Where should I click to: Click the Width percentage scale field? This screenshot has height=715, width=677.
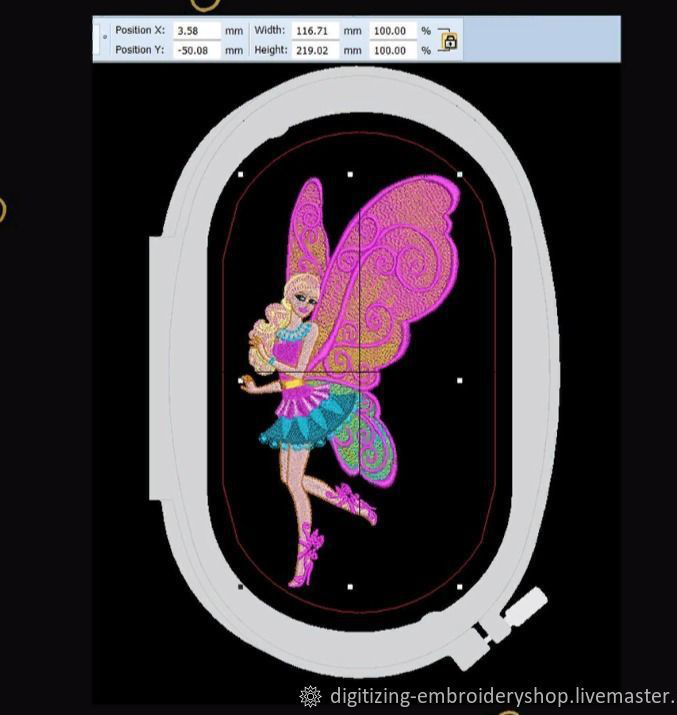click(x=392, y=31)
